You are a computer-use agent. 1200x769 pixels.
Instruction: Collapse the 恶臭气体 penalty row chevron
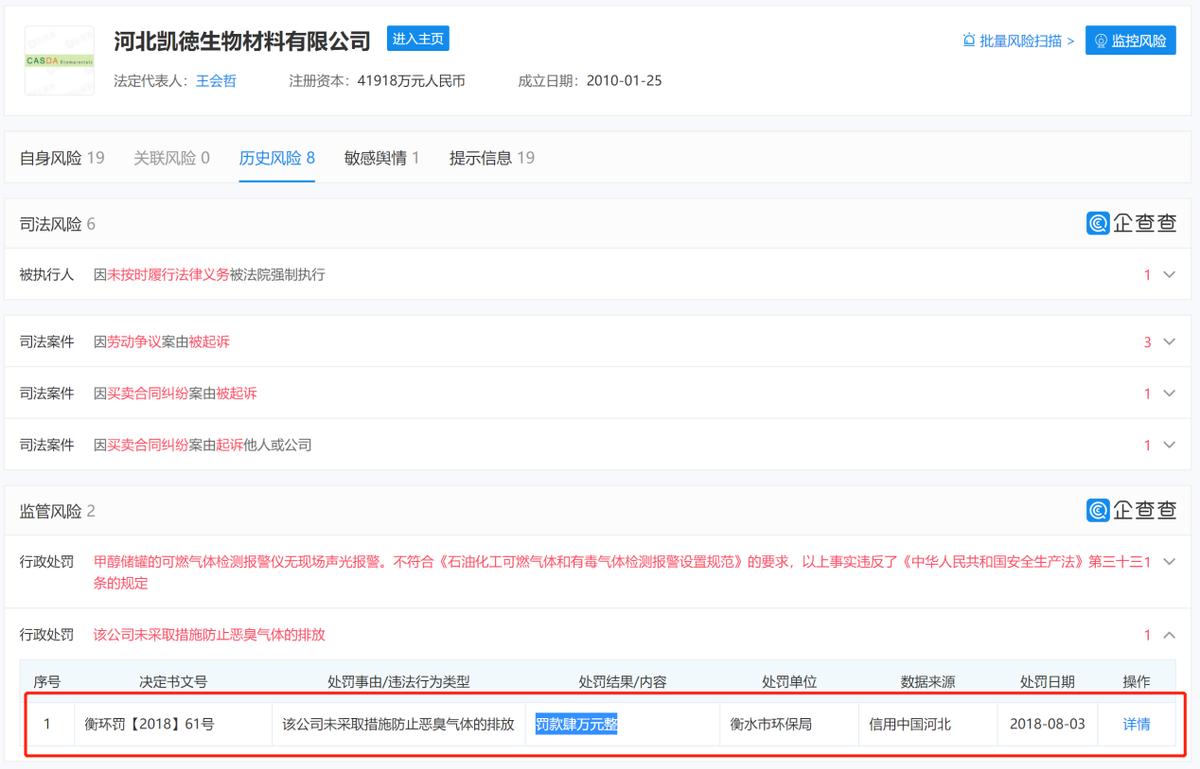[1168, 635]
